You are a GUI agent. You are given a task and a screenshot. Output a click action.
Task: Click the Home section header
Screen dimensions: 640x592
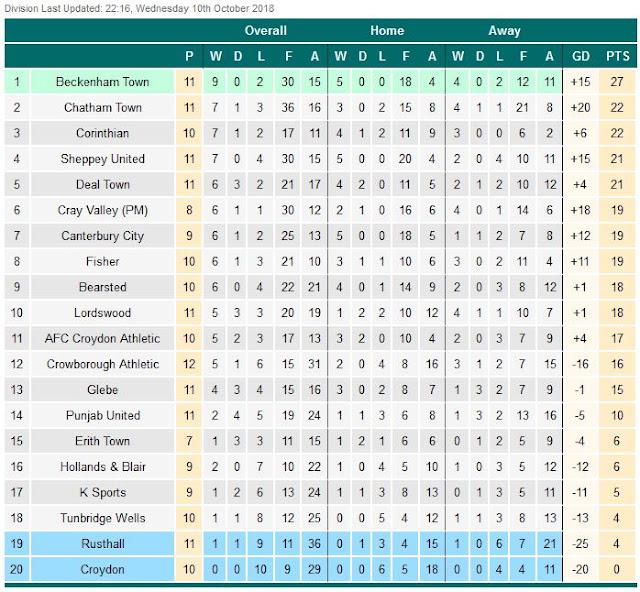pos(387,31)
